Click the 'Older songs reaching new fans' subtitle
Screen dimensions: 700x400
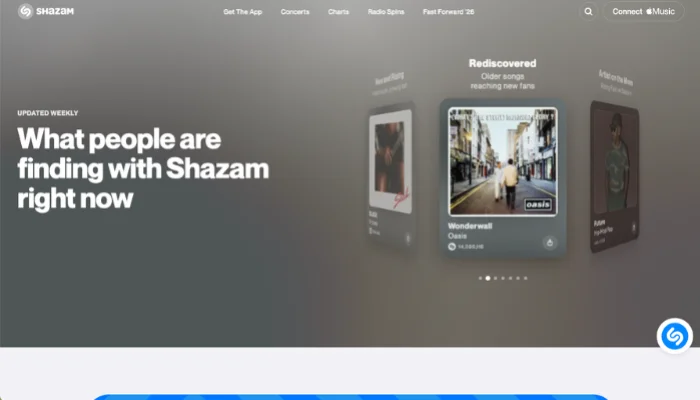tap(502, 81)
